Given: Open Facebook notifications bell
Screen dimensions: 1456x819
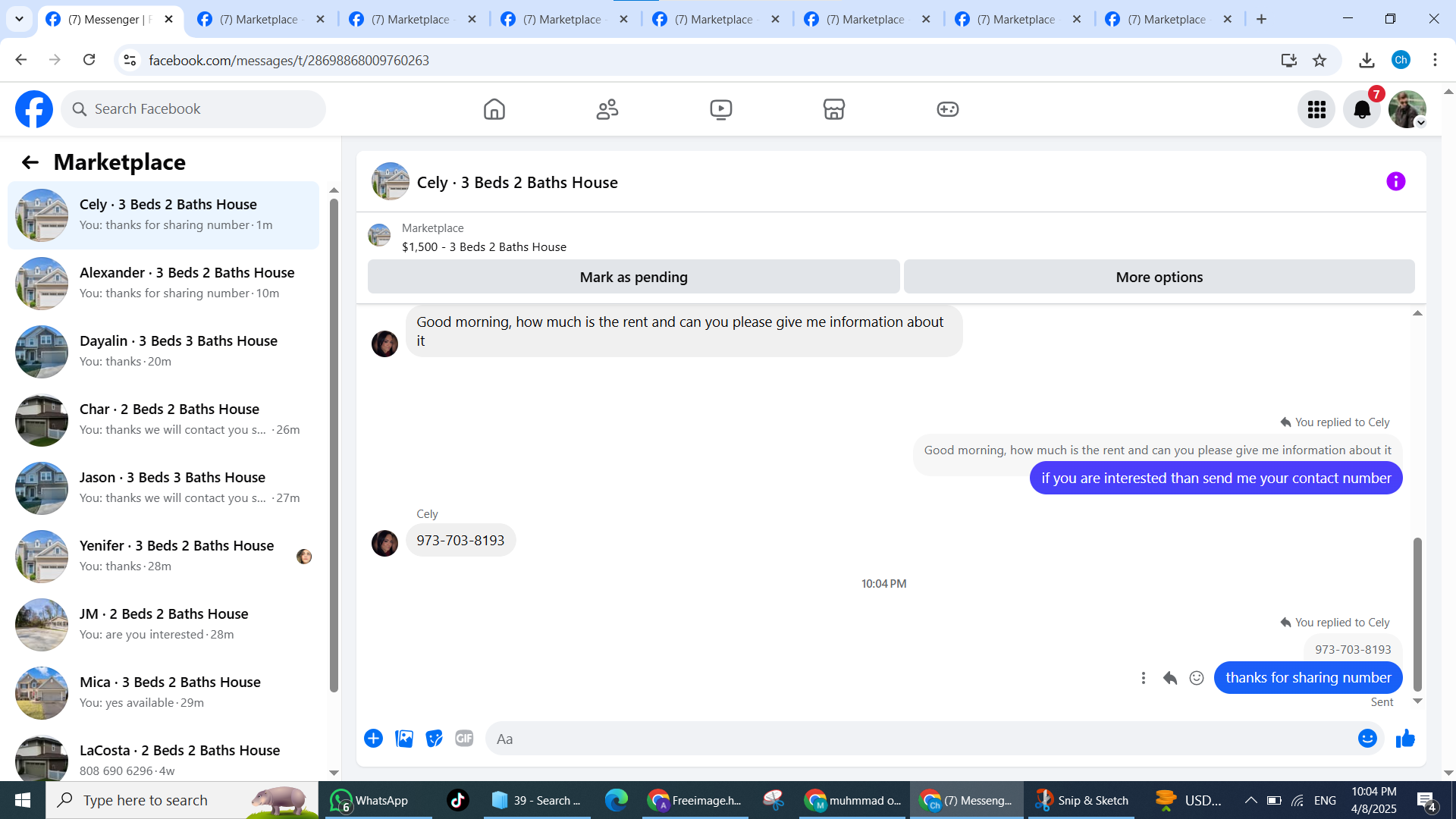Looking at the screenshot, I should tap(1362, 110).
